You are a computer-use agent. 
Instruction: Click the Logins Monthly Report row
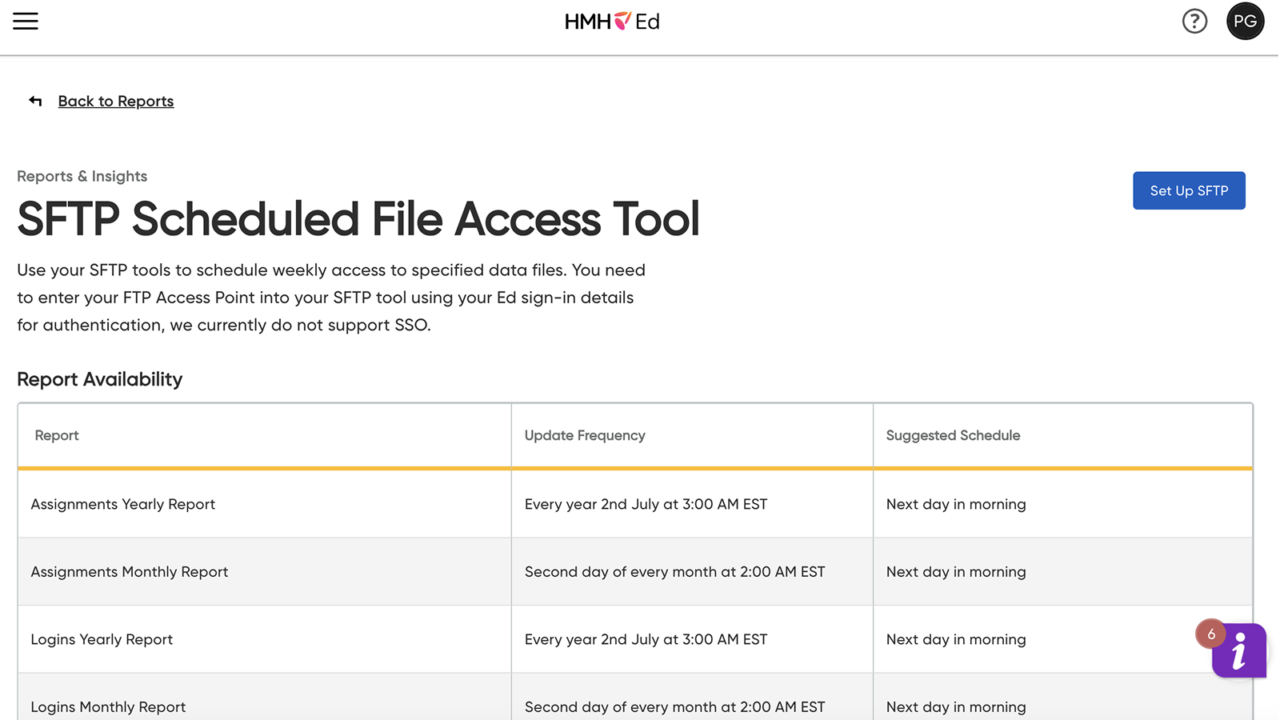108,706
